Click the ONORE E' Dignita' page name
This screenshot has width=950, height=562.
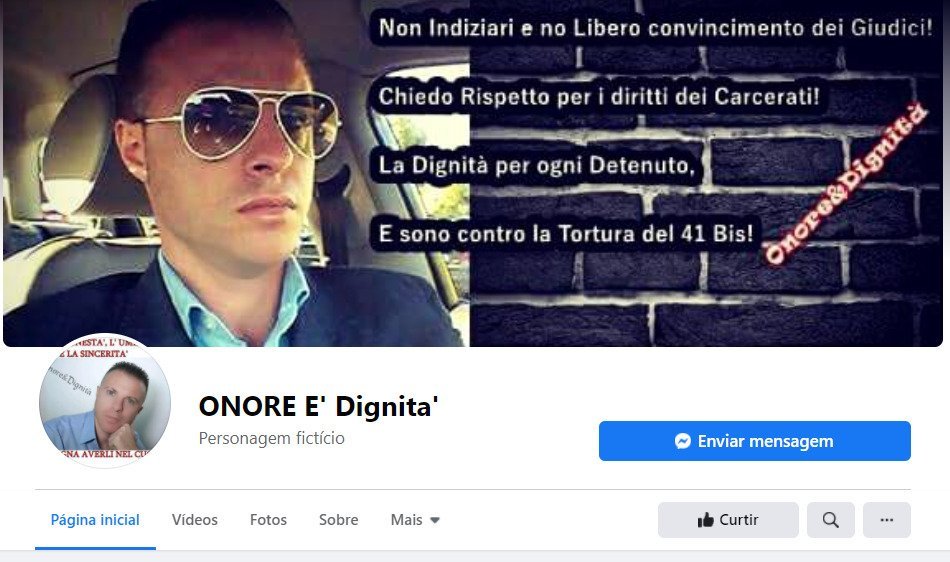[x=319, y=406]
